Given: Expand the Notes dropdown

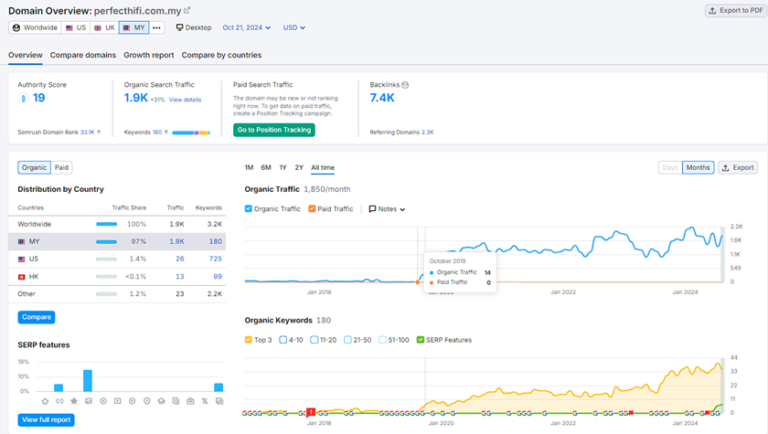Looking at the screenshot, I should [387, 209].
